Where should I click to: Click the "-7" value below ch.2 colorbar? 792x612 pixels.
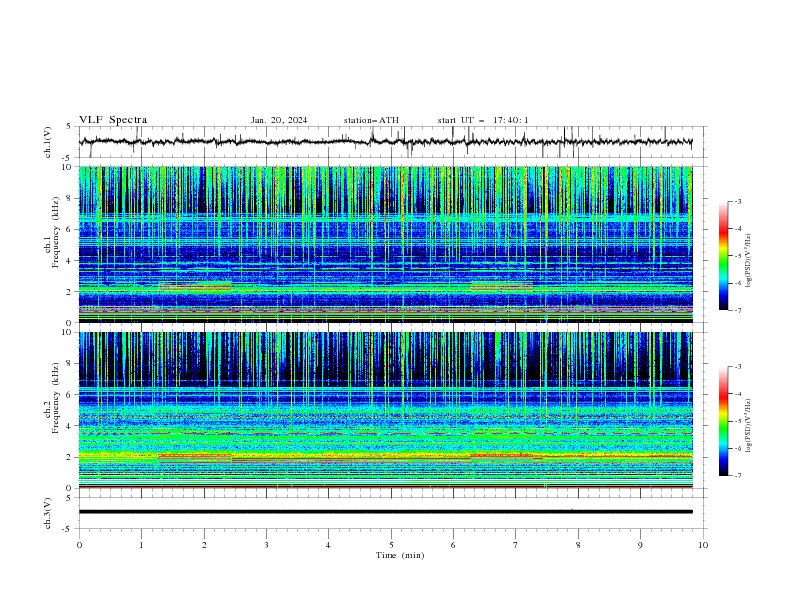[x=737, y=475]
